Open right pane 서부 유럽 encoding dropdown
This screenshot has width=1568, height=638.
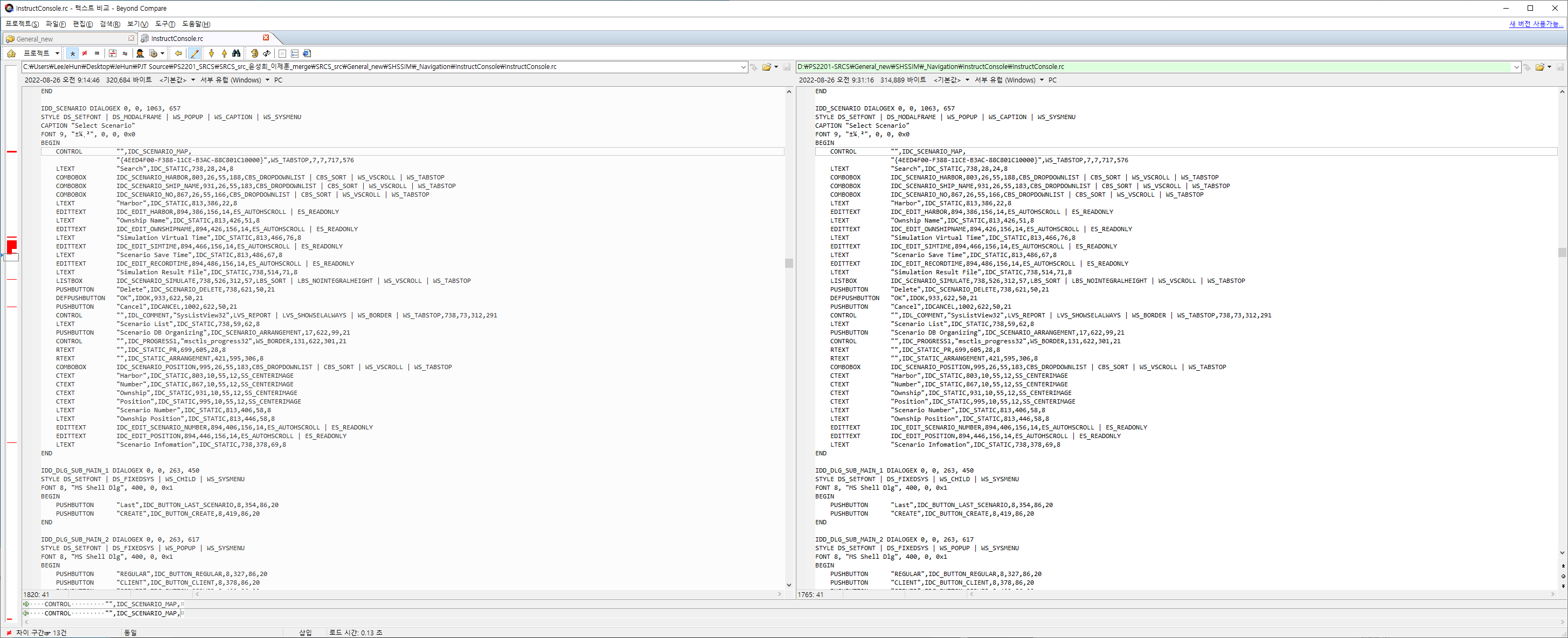1009,80
